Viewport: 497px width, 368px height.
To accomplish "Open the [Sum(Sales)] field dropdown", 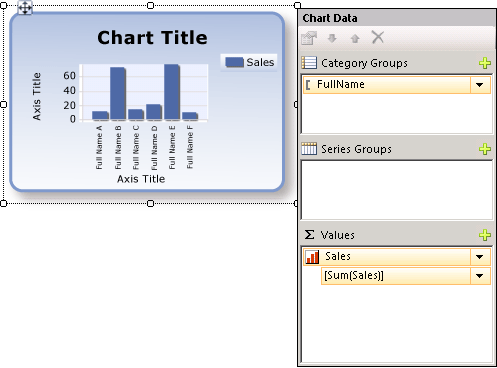I will click(480, 276).
